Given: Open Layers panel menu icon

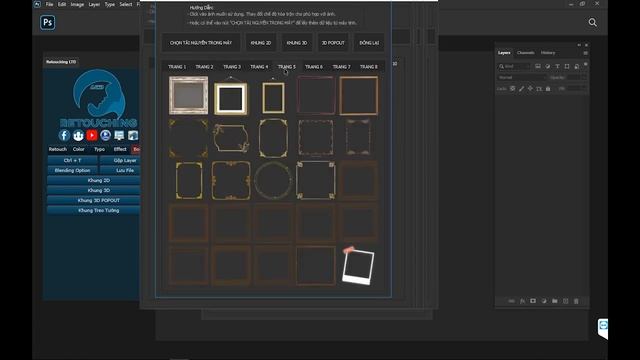Looking at the screenshot, I should tap(585, 53).
